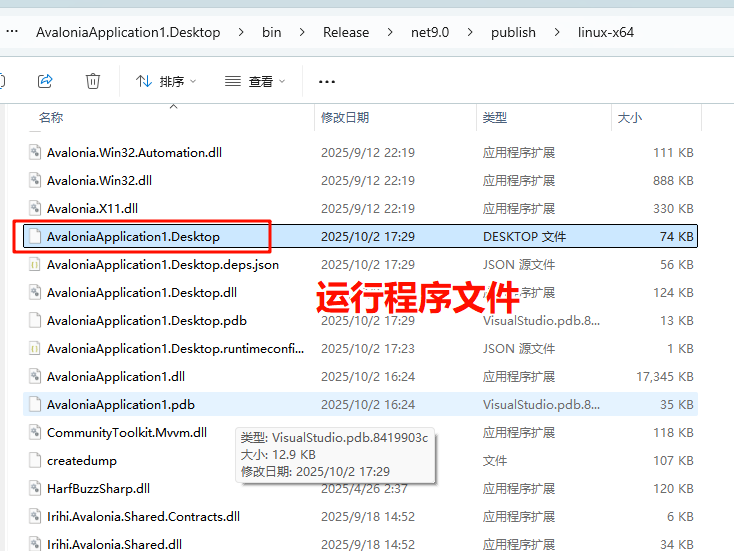Click the AvaloniaApplication1.Desktop blank file icon

point(35,236)
